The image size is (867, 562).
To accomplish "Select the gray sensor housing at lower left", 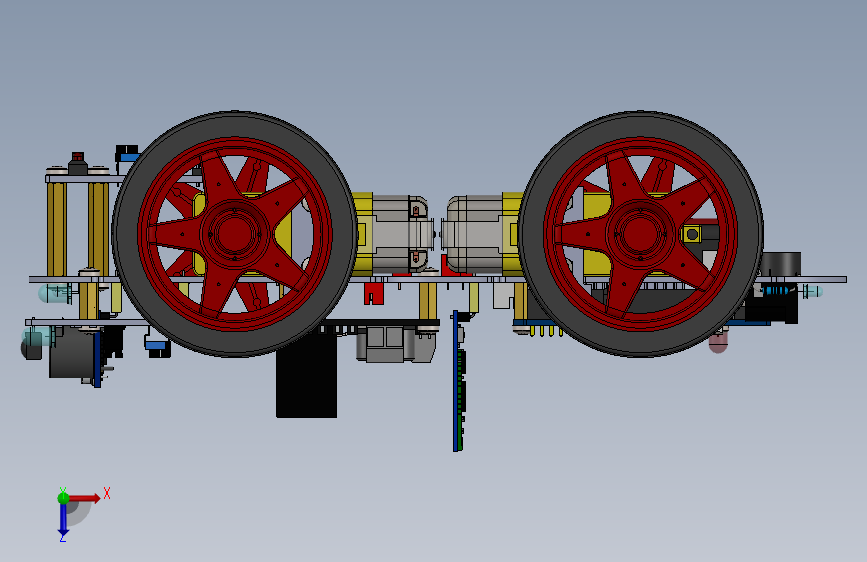I will point(71,352).
